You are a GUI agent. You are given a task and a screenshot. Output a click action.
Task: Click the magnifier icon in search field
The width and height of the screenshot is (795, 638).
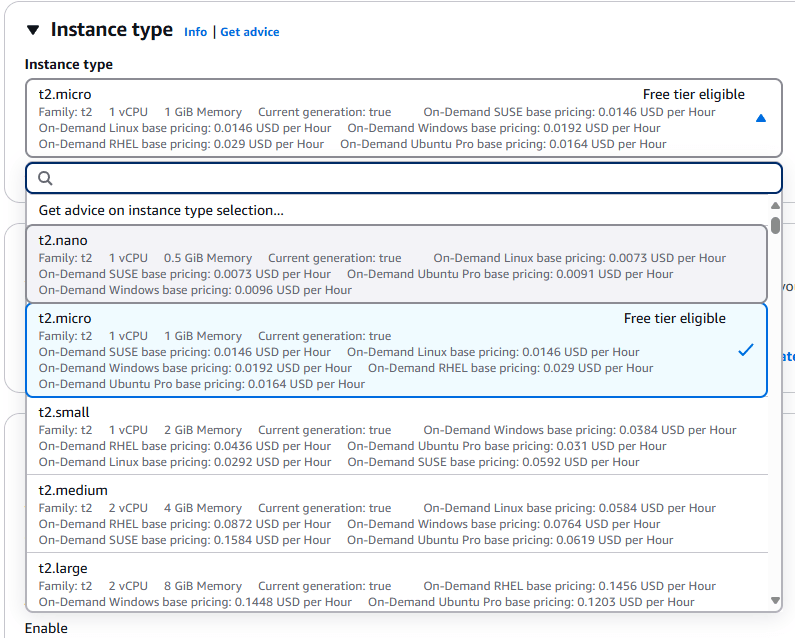[45, 179]
